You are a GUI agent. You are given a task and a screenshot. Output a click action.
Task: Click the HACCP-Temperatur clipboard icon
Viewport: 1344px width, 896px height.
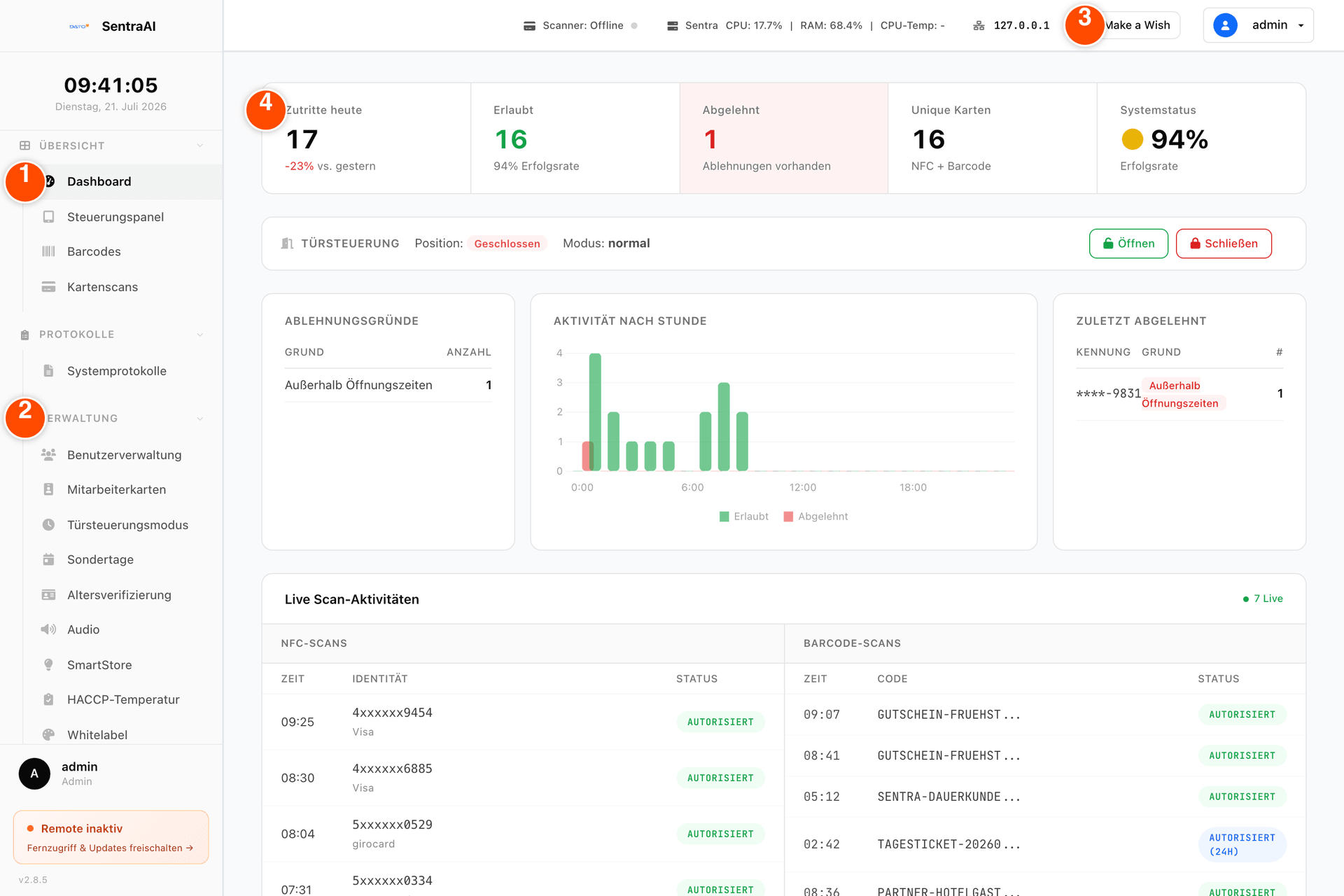(48, 699)
